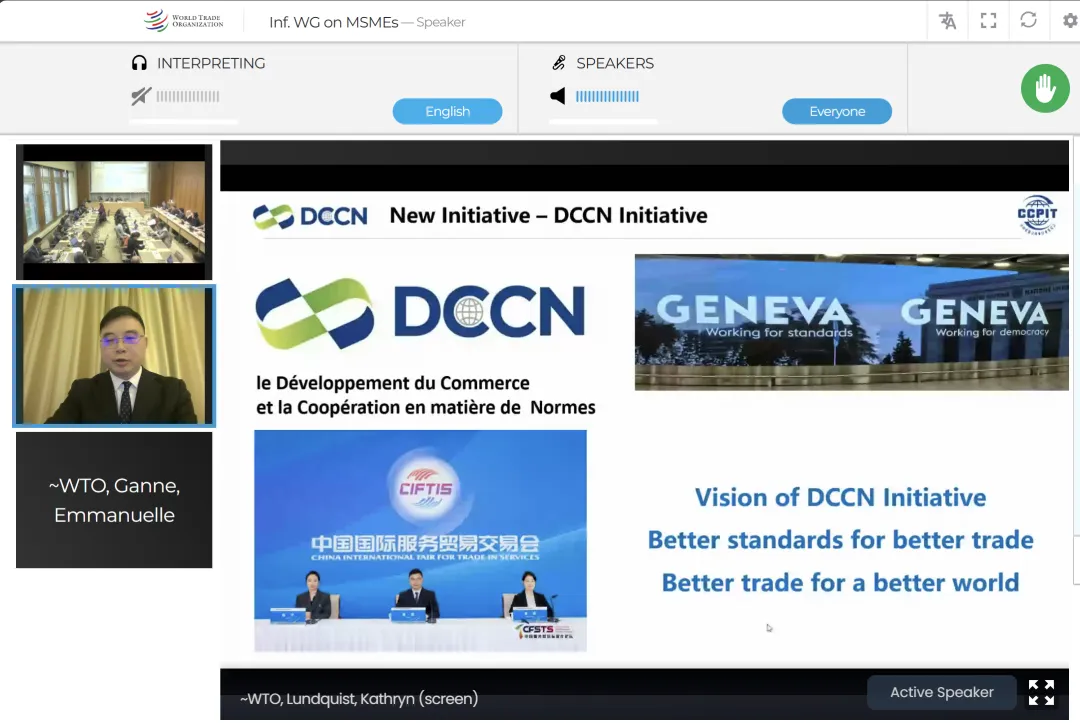Expand the shared screen with the arrows icon
Viewport: 1080px width, 723px height.
[x=1041, y=693]
